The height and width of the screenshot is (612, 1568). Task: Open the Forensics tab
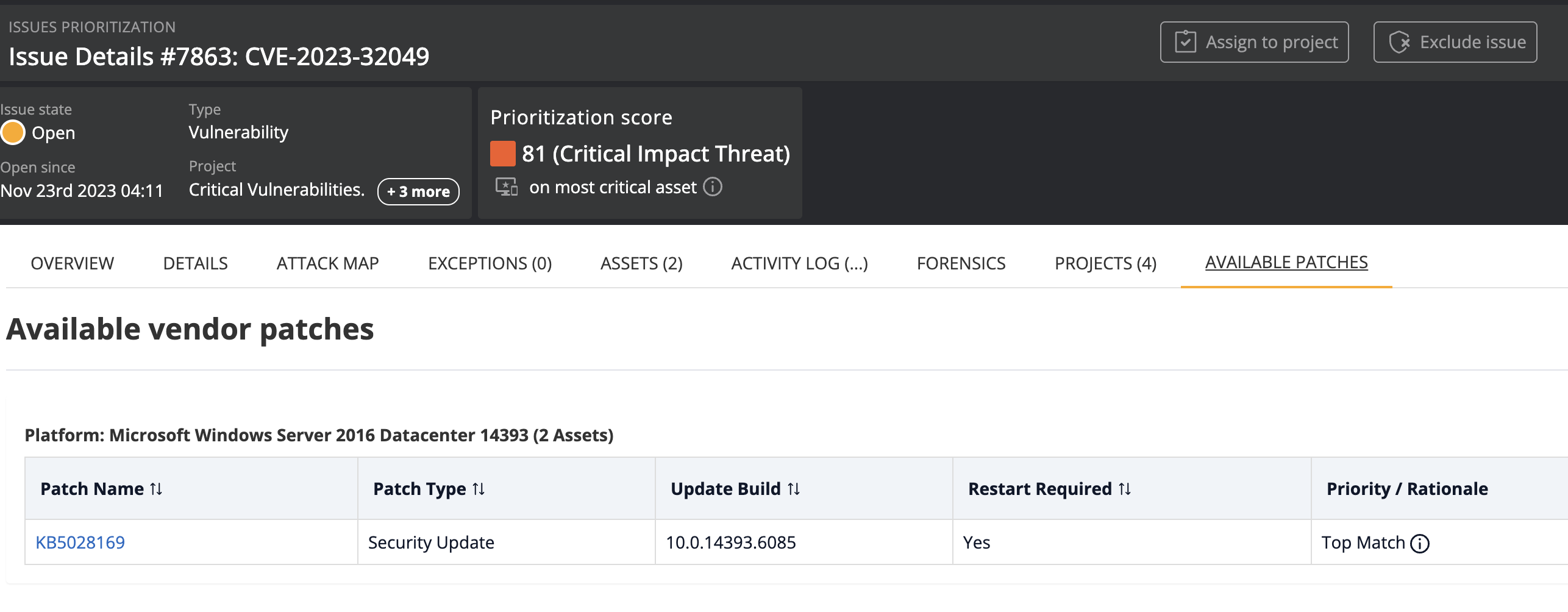point(961,263)
